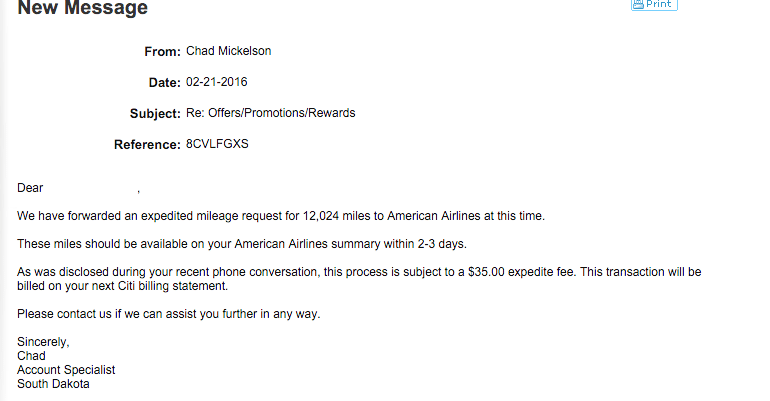This screenshot has height=401, width=770.
Task: Click the Citi billing statement line
Action: tap(122, 286)
